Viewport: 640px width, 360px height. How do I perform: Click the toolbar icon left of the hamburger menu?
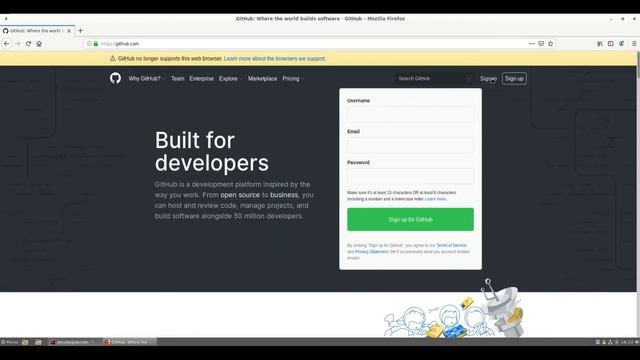coord(622,44)
